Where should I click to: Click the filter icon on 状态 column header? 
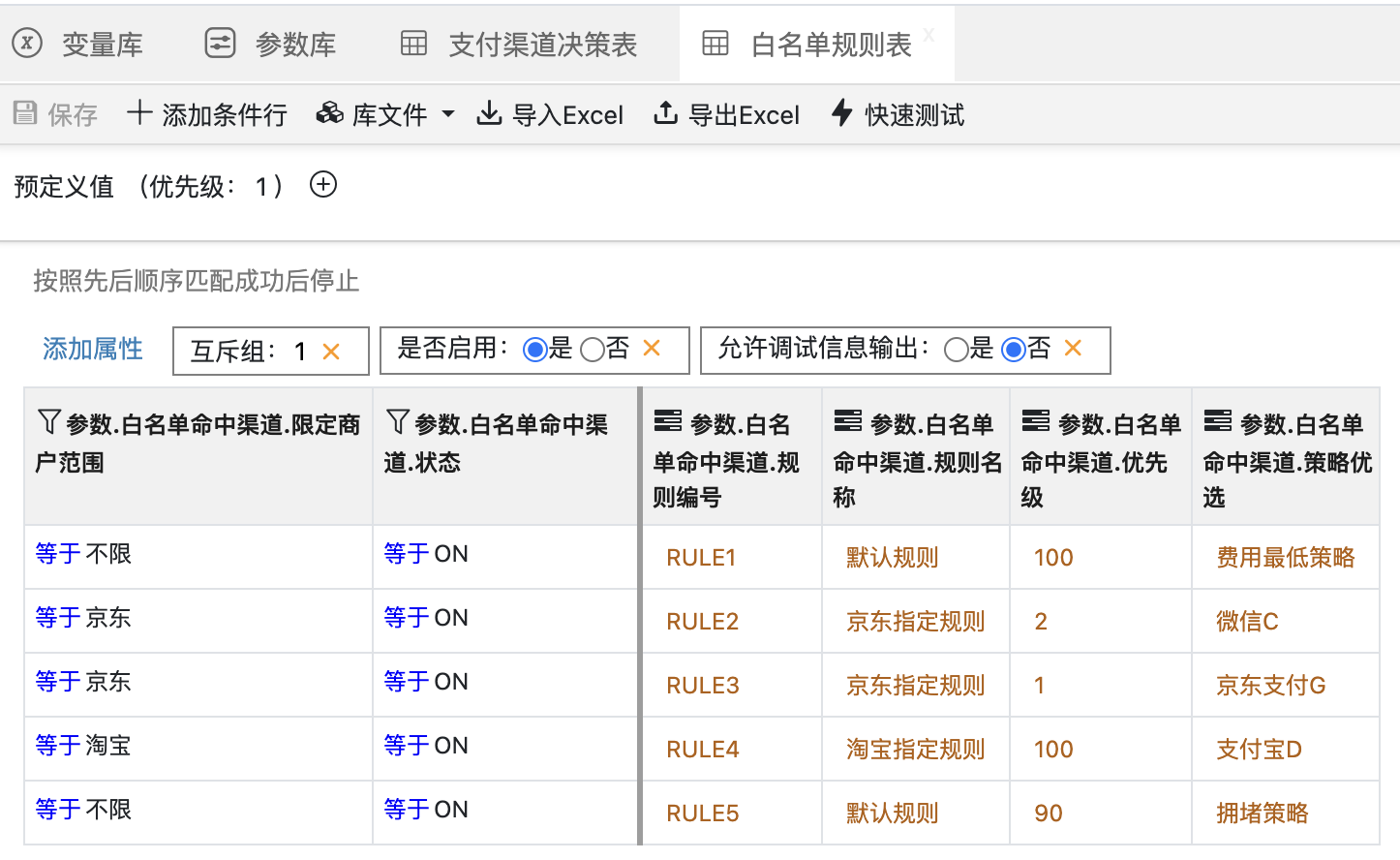click(397, 422)
